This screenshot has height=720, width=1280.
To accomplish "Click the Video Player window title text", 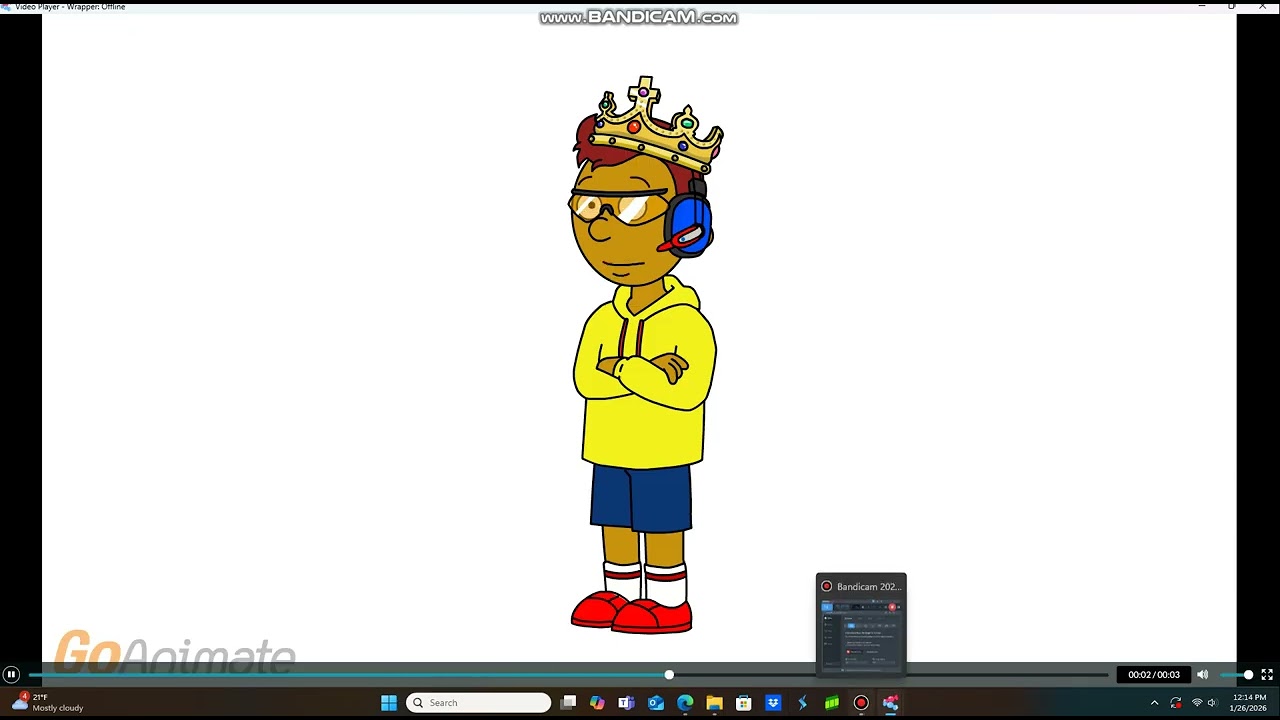I will 70,6.
